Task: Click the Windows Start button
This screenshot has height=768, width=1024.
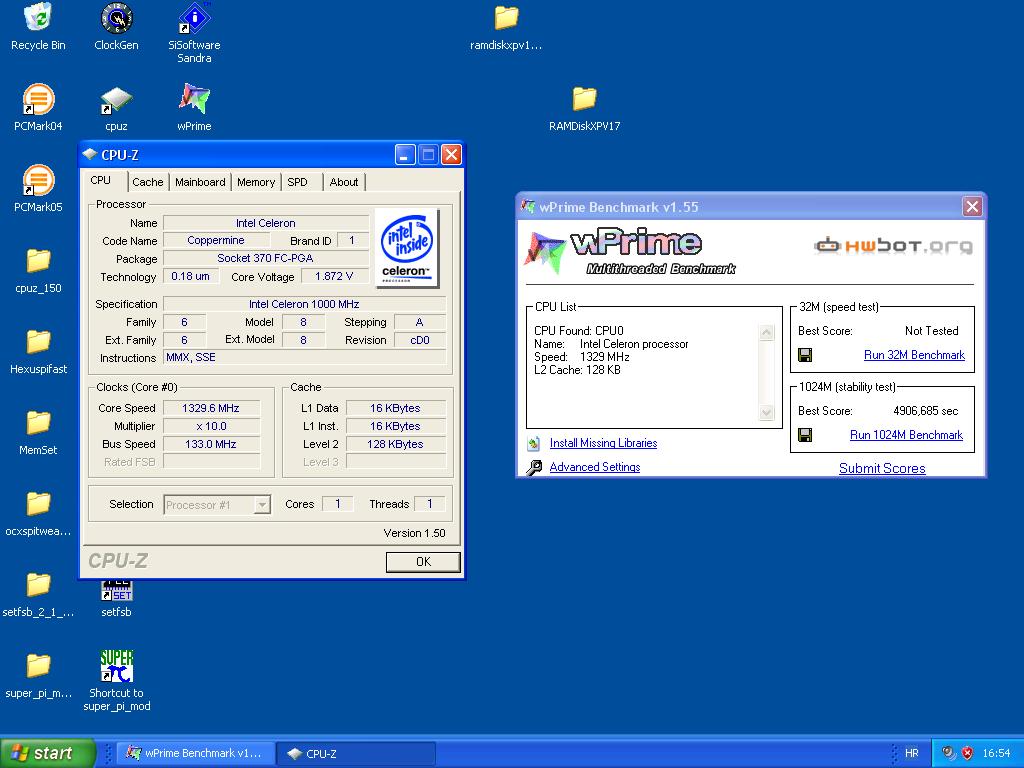Action: [47, 753]
